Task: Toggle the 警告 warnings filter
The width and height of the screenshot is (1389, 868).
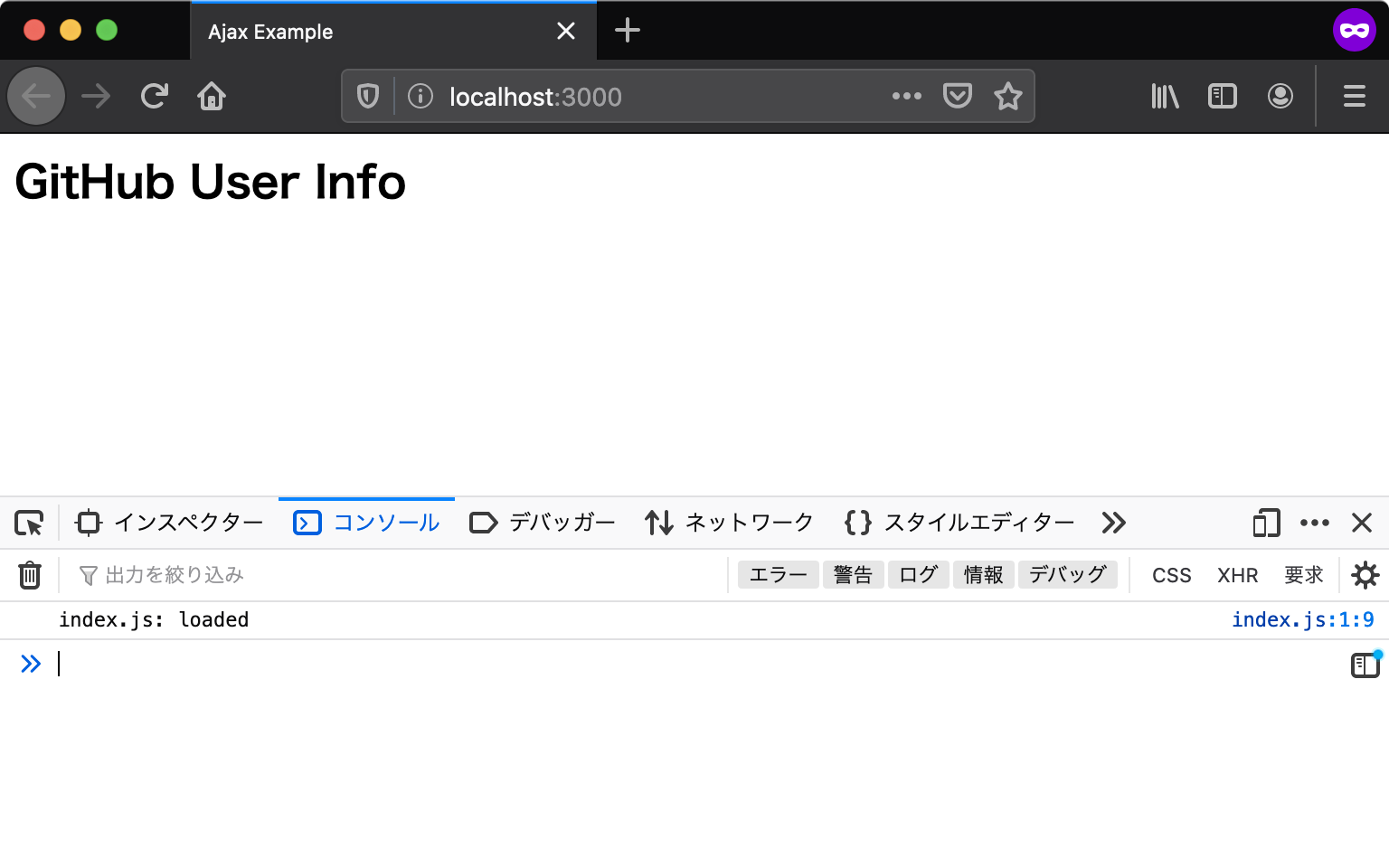Action: point(853,574)
